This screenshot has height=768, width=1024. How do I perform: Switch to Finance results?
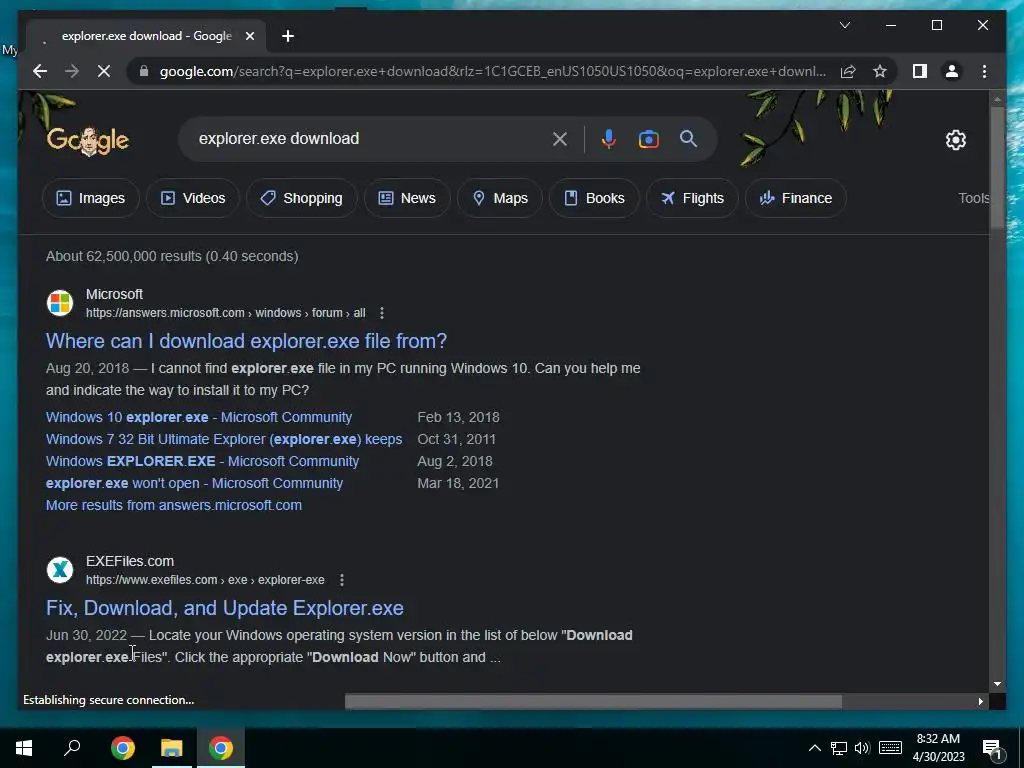click(795, 198)
